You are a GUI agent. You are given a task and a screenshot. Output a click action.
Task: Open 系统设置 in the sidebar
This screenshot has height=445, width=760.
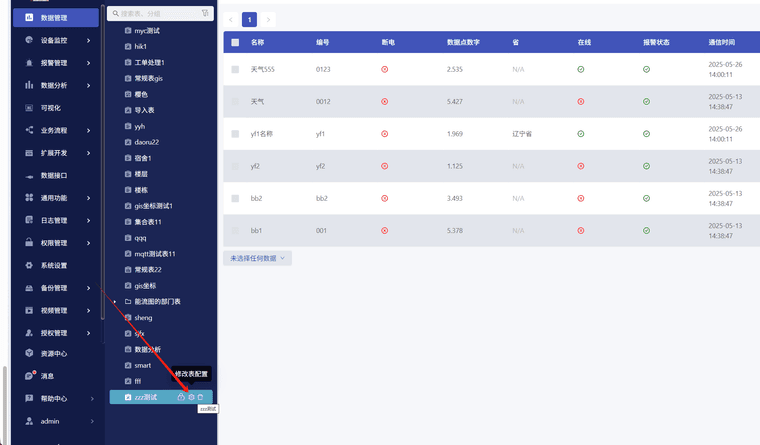tap(55, 265)
